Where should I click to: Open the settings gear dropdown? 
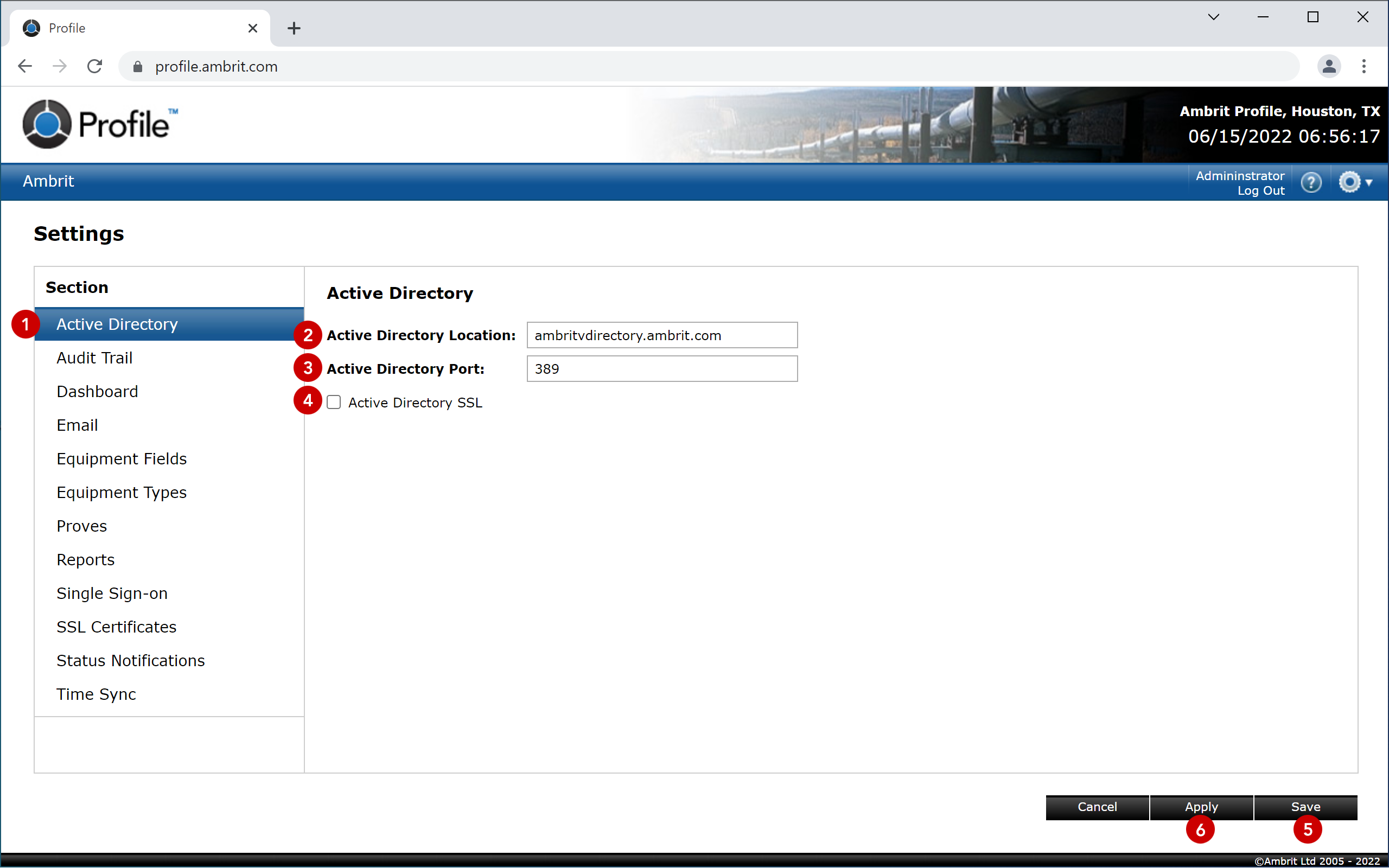click(1355, 183)
